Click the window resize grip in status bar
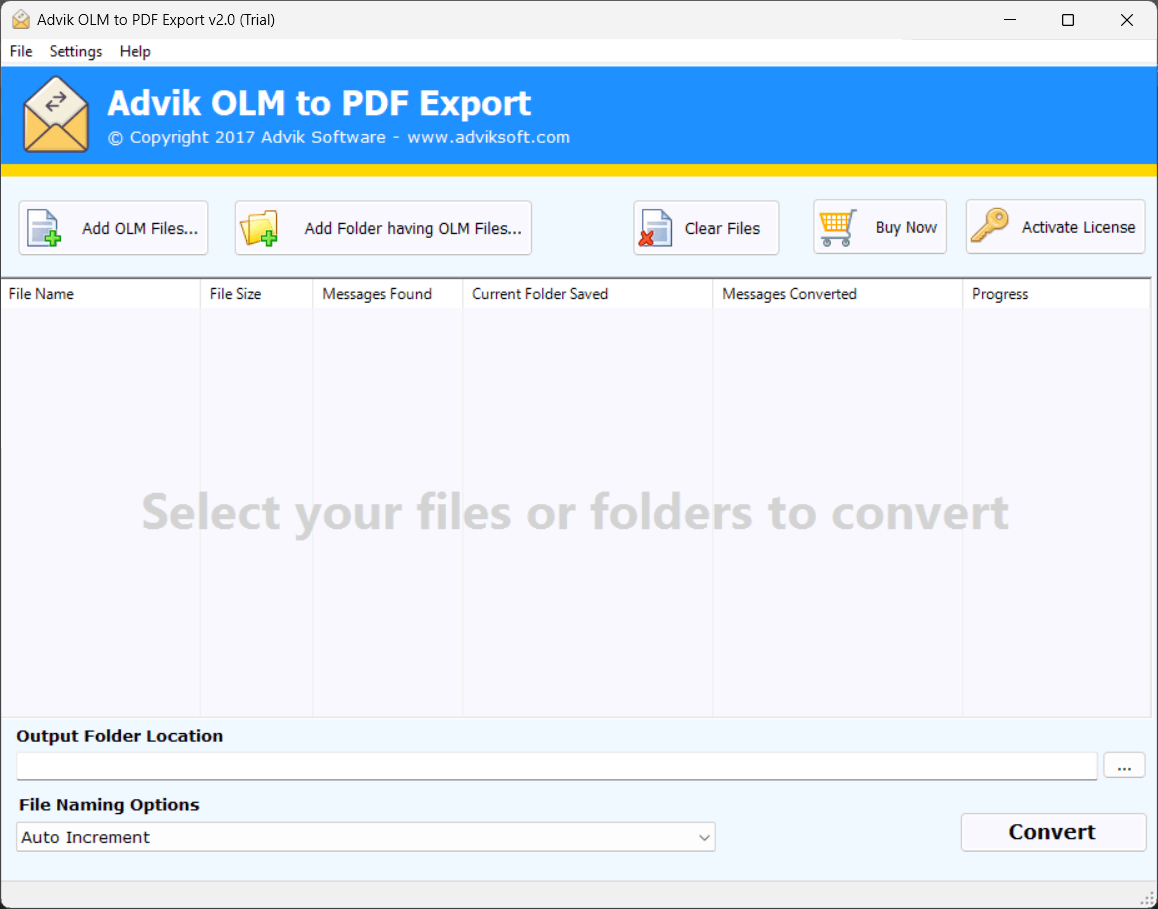The height and width of the screenshot is (909, 1158). click(x=1147, y=899)
